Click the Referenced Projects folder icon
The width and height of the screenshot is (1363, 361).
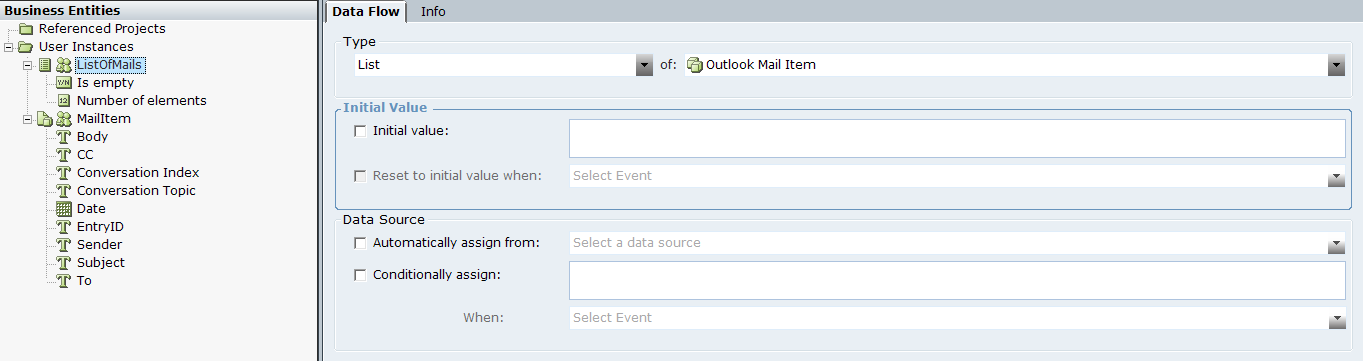27,29
